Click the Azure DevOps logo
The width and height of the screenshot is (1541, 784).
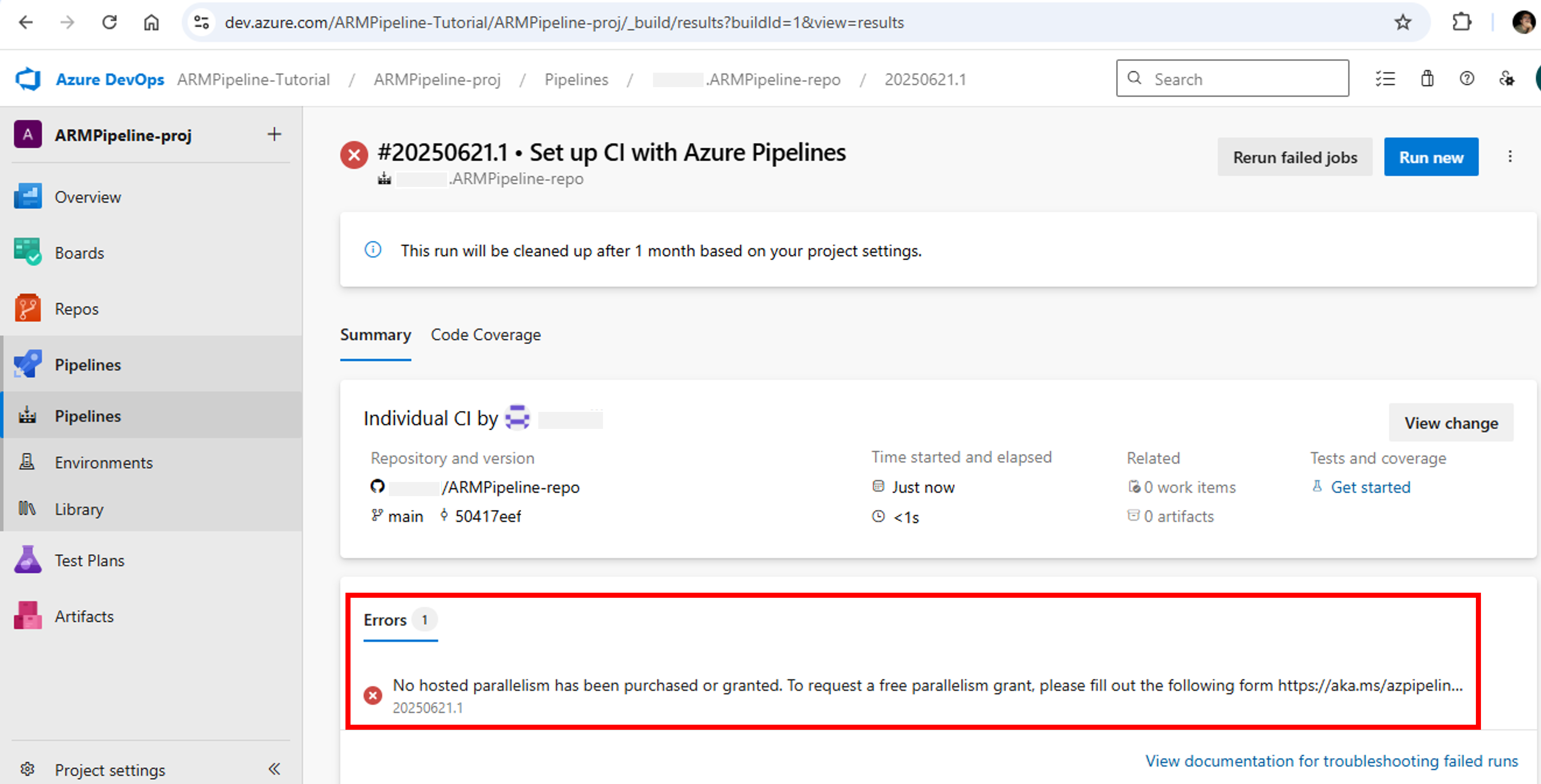[27, 78]
